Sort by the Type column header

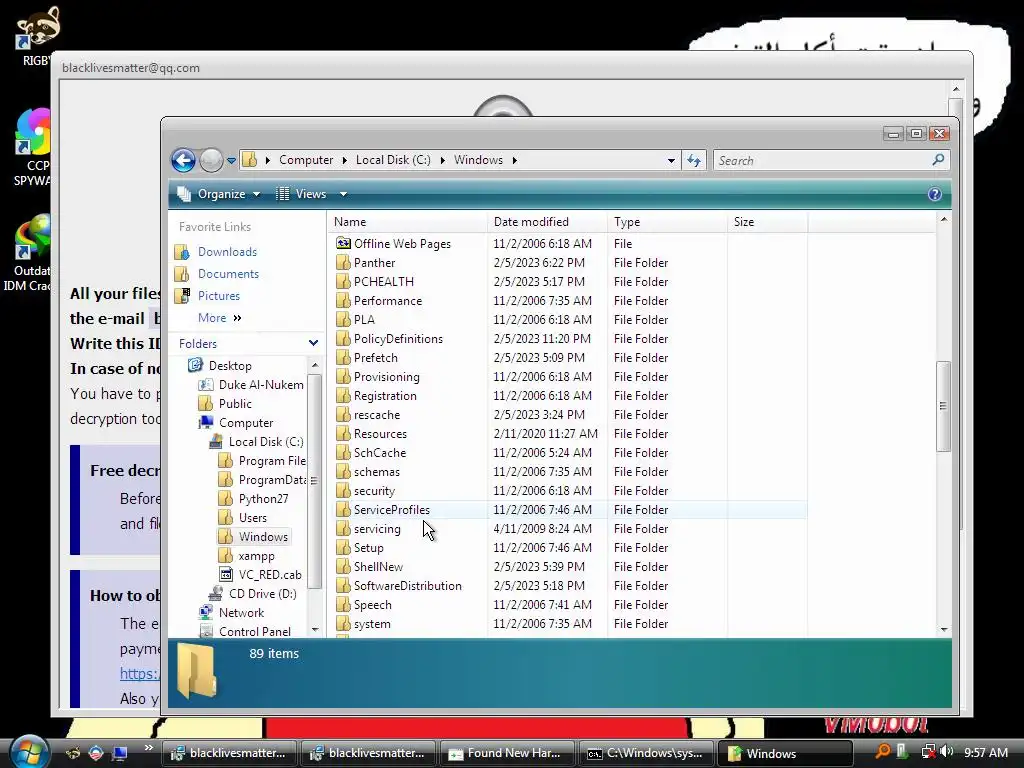pyautogui.click(x=667, y=222)
